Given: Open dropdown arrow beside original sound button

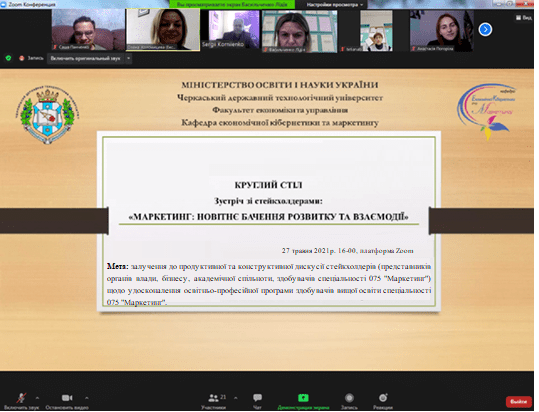Looking at the screenshot, I should (129, 58).
